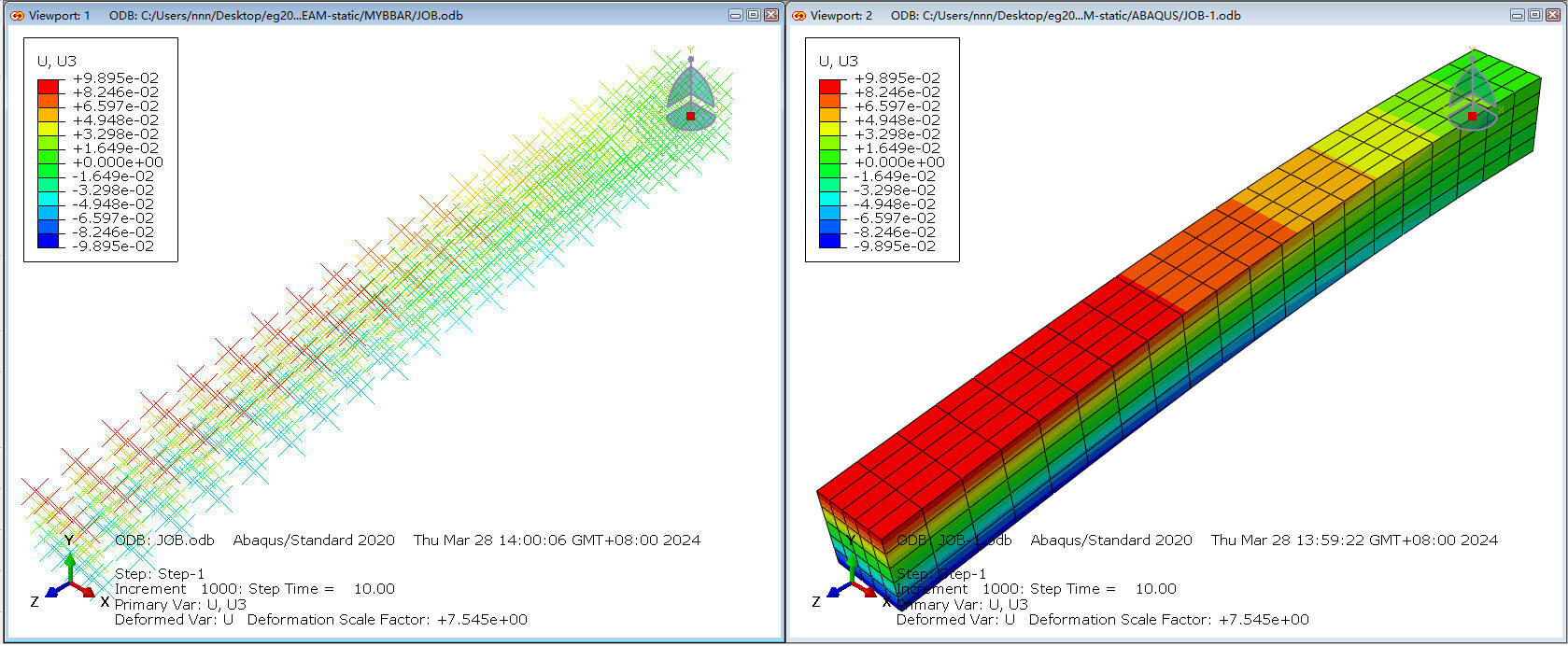Click the Abaqus icon in Viewport 2 title bar
This screenshot has width=1568, height=646.
click(x=798, y=15)
